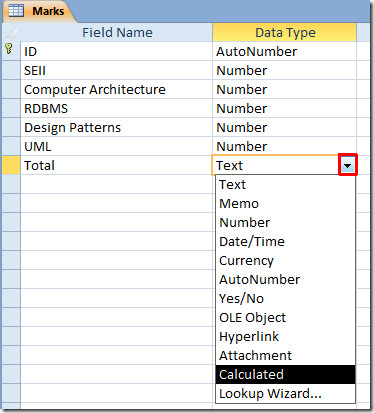This screenshot has height=413, width=374.
Task: Select Text option in the dropdown list
Action: pos(285,184)
